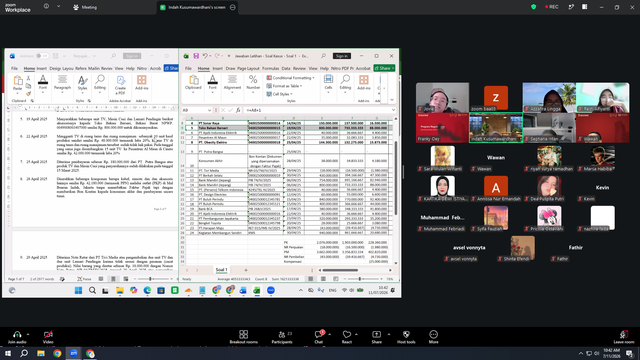This screenshot has width=640, height=360.
Task: Toggle Focus mode in Word status bar
Action: tap(84, 279)
